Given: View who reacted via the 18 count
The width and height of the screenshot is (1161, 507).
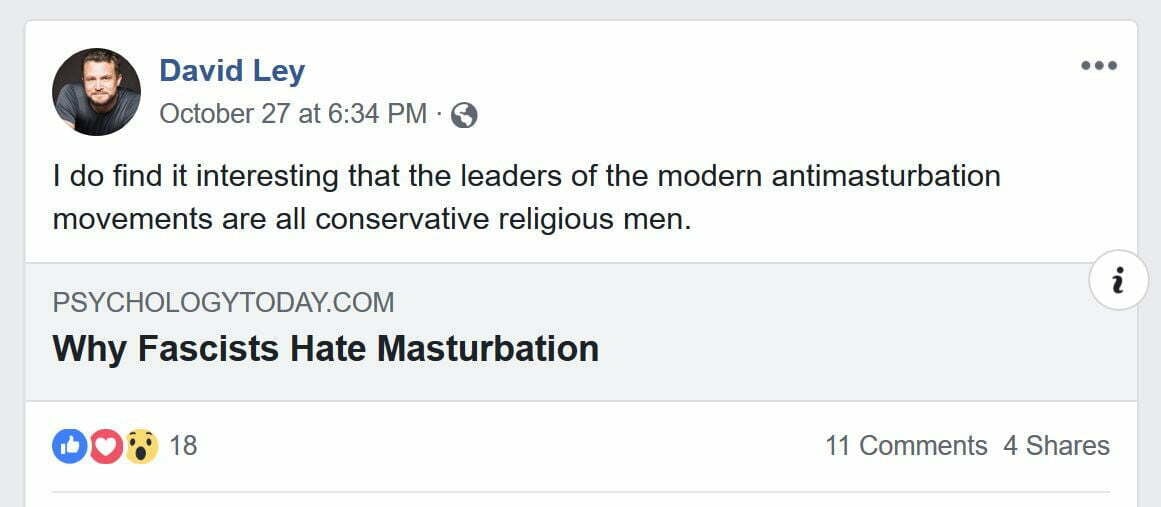Looking at the screenshot, I should 183,446.
